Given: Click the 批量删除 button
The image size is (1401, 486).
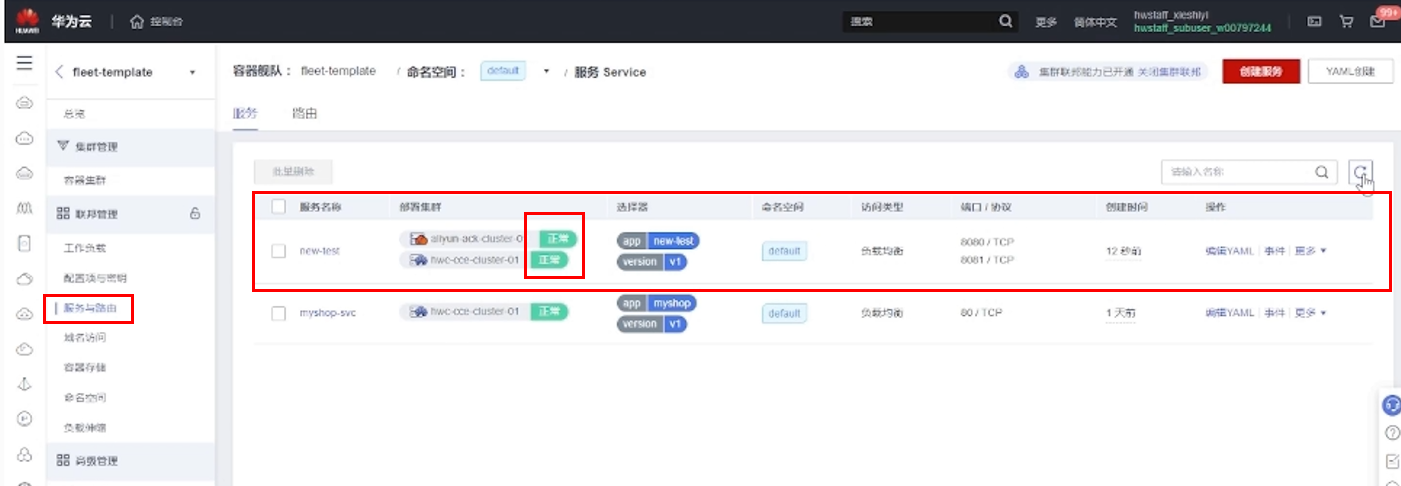Looking at the screenshot, I should coord(293,172).
